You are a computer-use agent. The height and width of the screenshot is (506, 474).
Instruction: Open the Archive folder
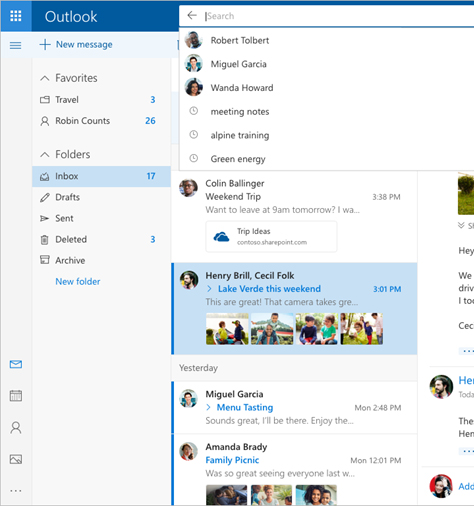101,260
